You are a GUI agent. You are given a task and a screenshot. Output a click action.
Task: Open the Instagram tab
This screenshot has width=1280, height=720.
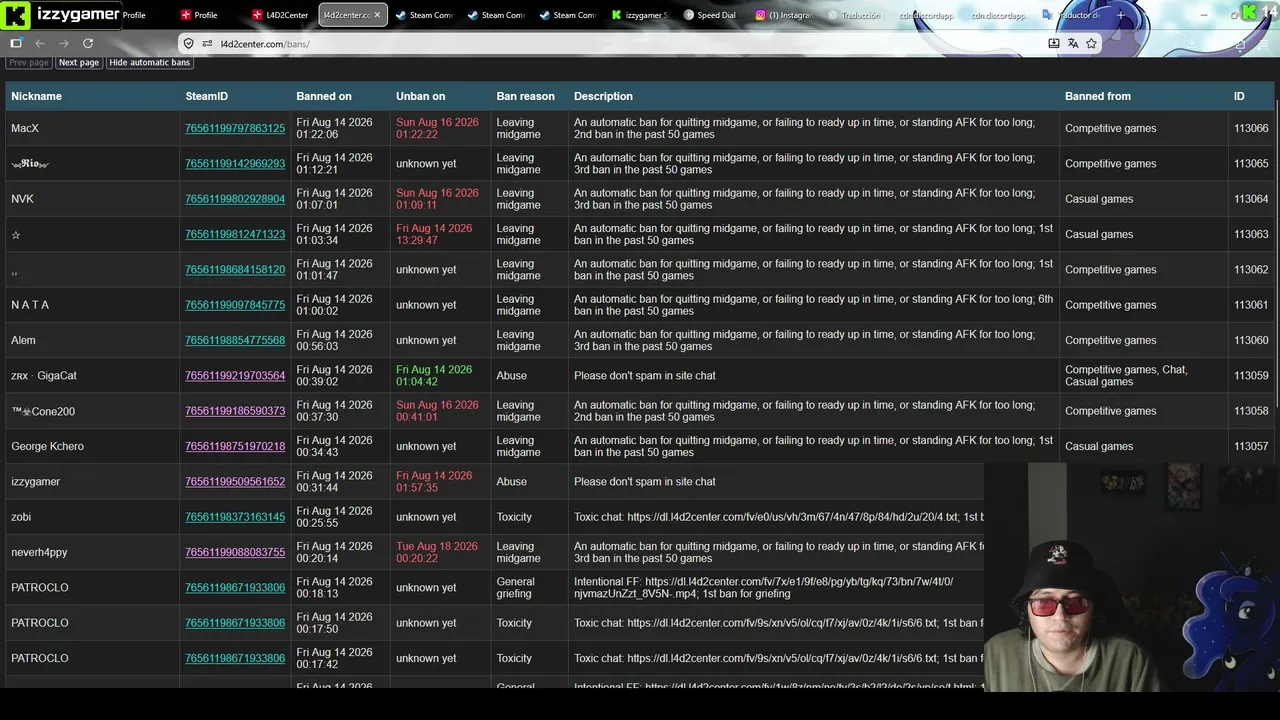tap(784, 15)
